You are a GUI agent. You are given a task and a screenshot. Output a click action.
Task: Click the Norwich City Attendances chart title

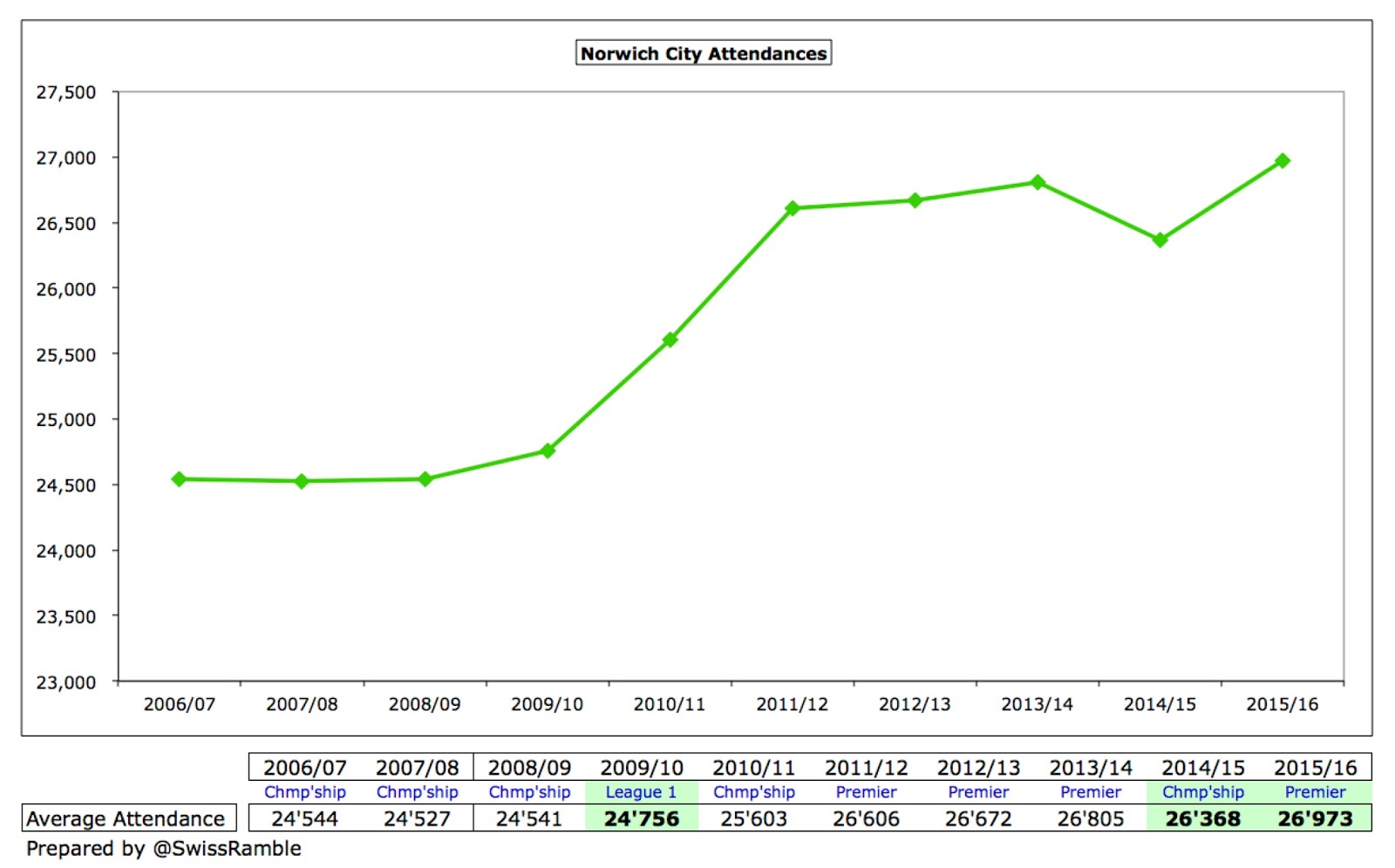pos(704,53)
